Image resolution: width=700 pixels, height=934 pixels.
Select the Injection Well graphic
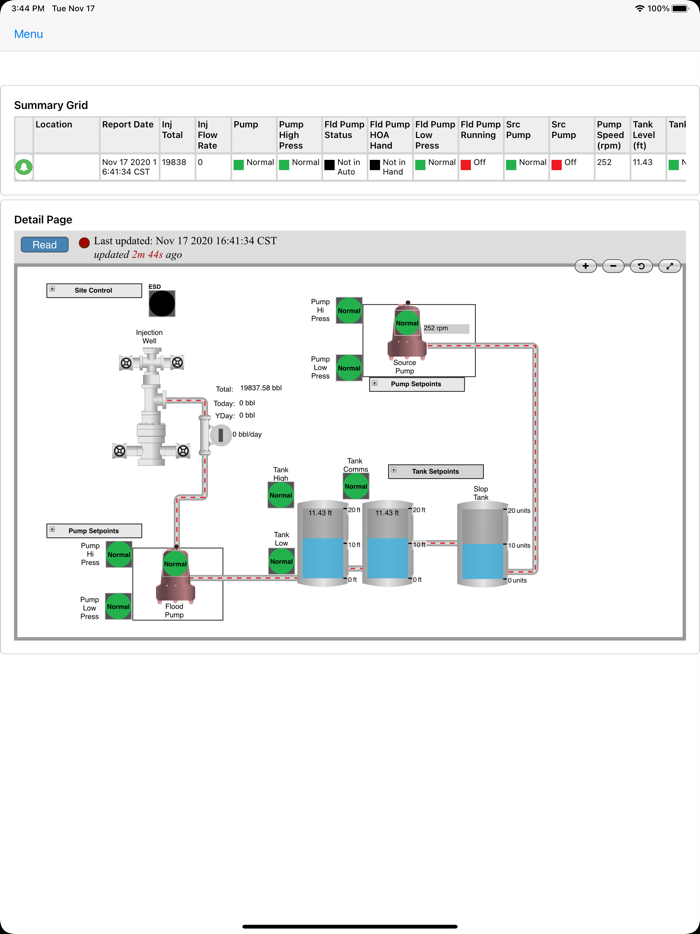pos(151,408)
